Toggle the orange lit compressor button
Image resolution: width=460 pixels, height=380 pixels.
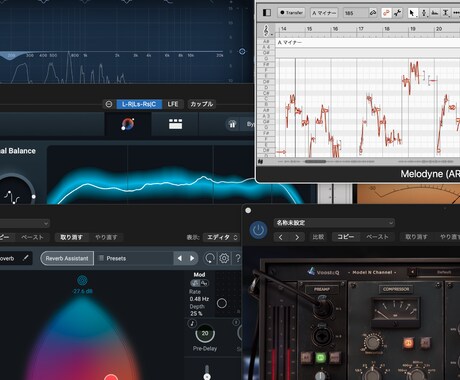click(409, 342)
